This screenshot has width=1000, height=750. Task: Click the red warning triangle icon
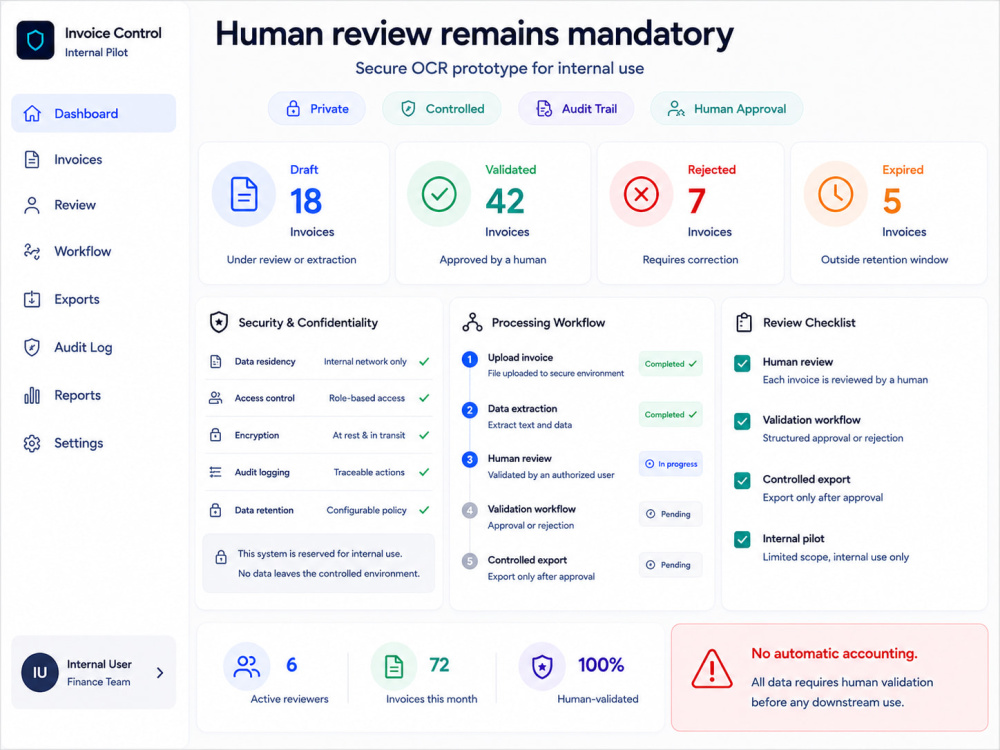tap(712, 669)
